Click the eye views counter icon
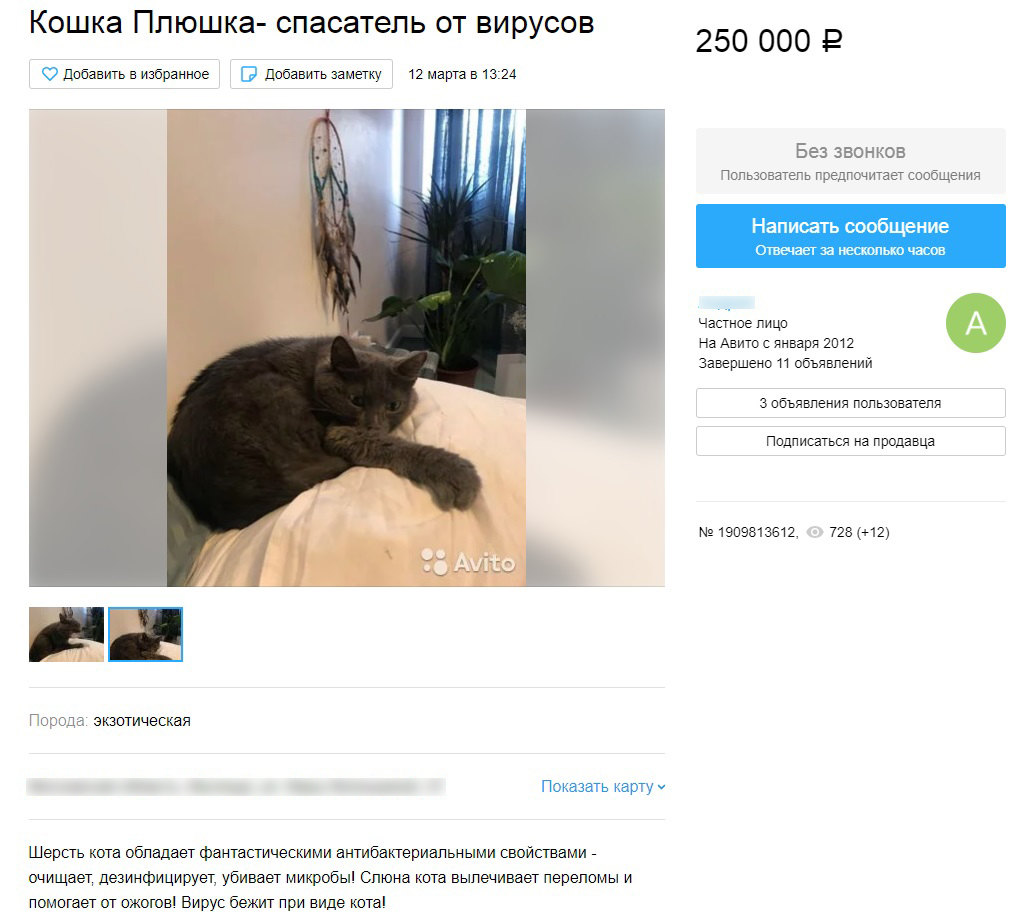This screenshot has height=913, width=1025. pos(815,532)
